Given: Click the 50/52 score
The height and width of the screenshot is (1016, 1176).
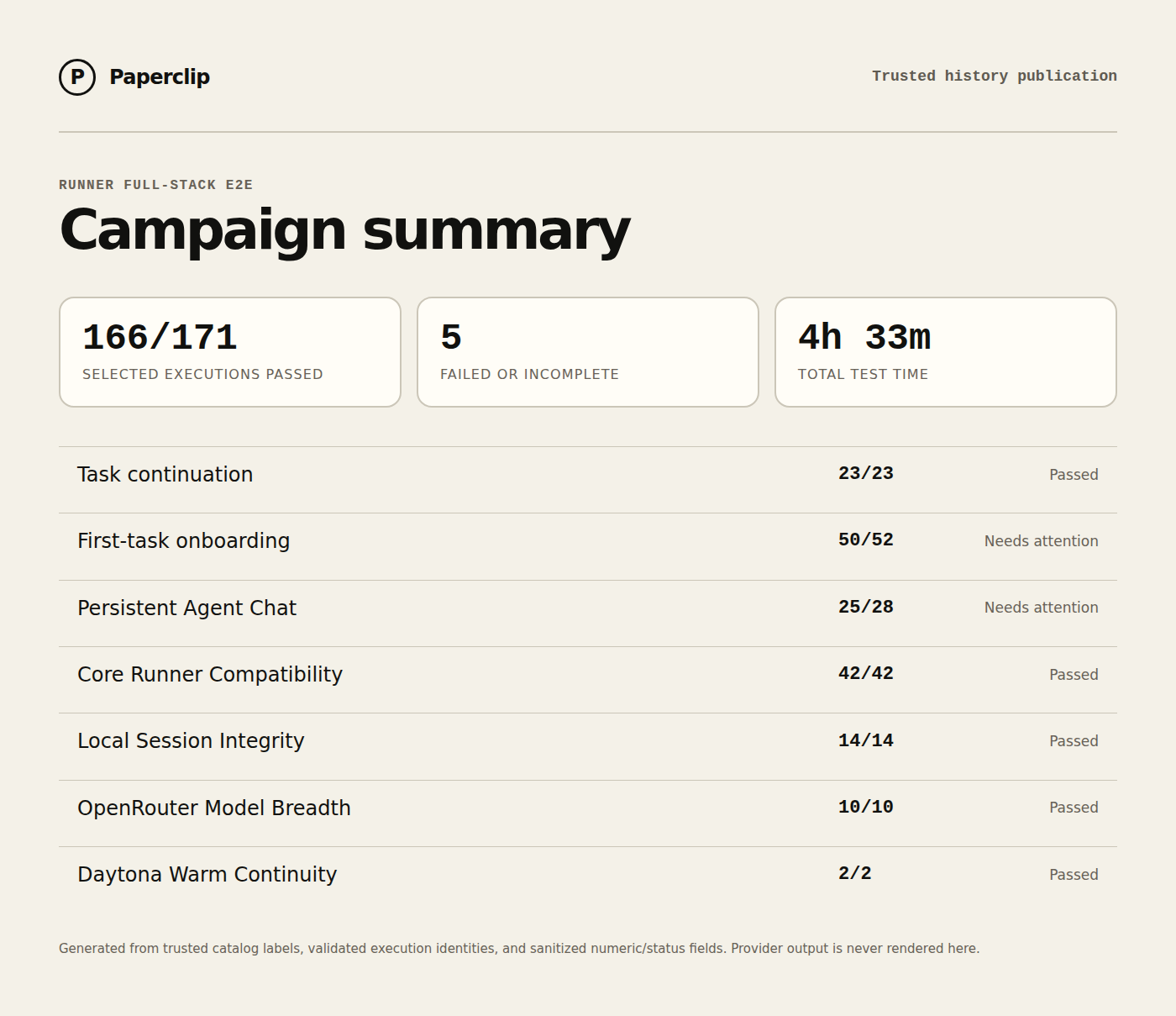Looking at the screenshot, I should 866,540.
